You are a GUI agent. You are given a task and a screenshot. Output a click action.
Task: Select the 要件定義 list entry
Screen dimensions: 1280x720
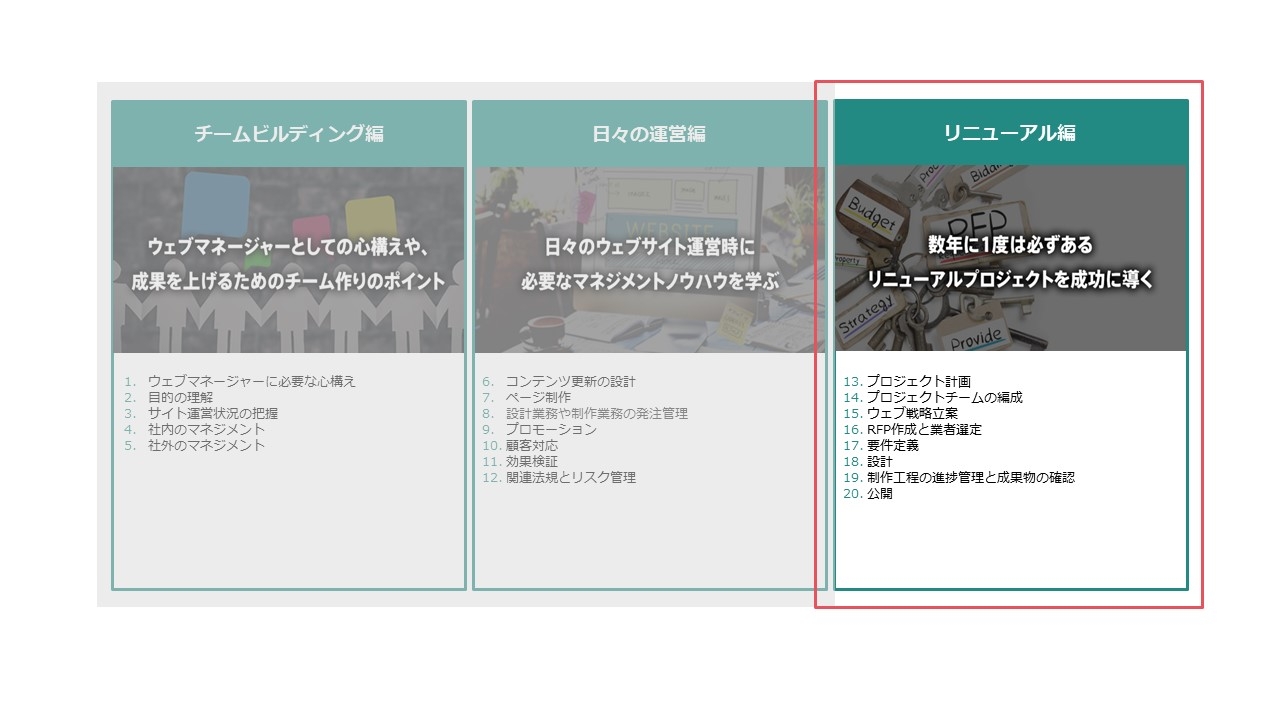point(892,445)
